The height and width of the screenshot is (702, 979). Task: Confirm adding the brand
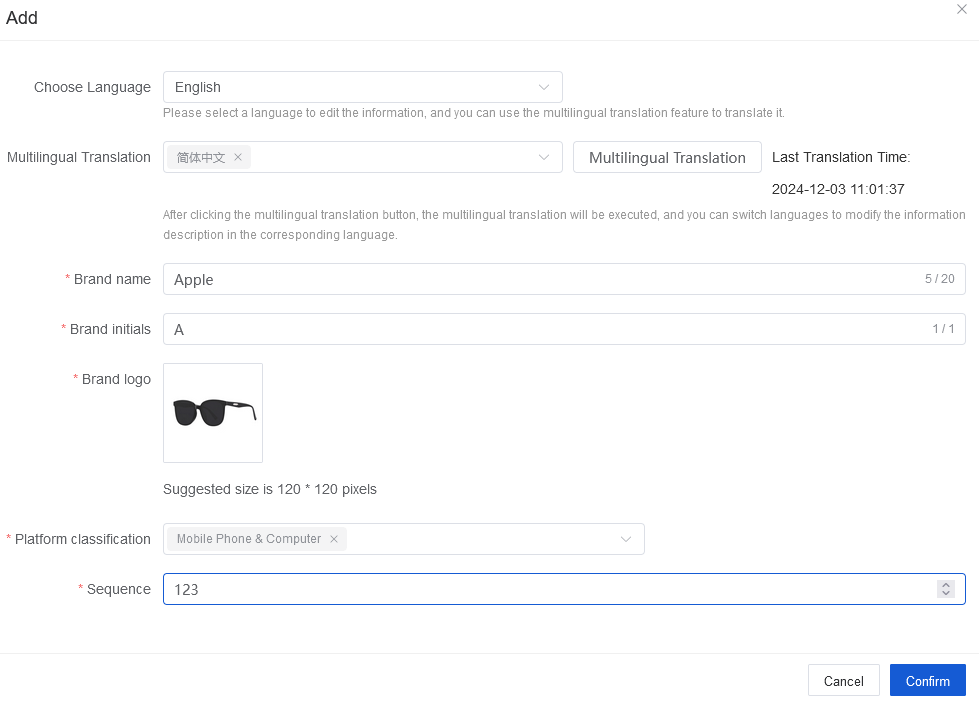pyautogui.click(x=928, y=681)
